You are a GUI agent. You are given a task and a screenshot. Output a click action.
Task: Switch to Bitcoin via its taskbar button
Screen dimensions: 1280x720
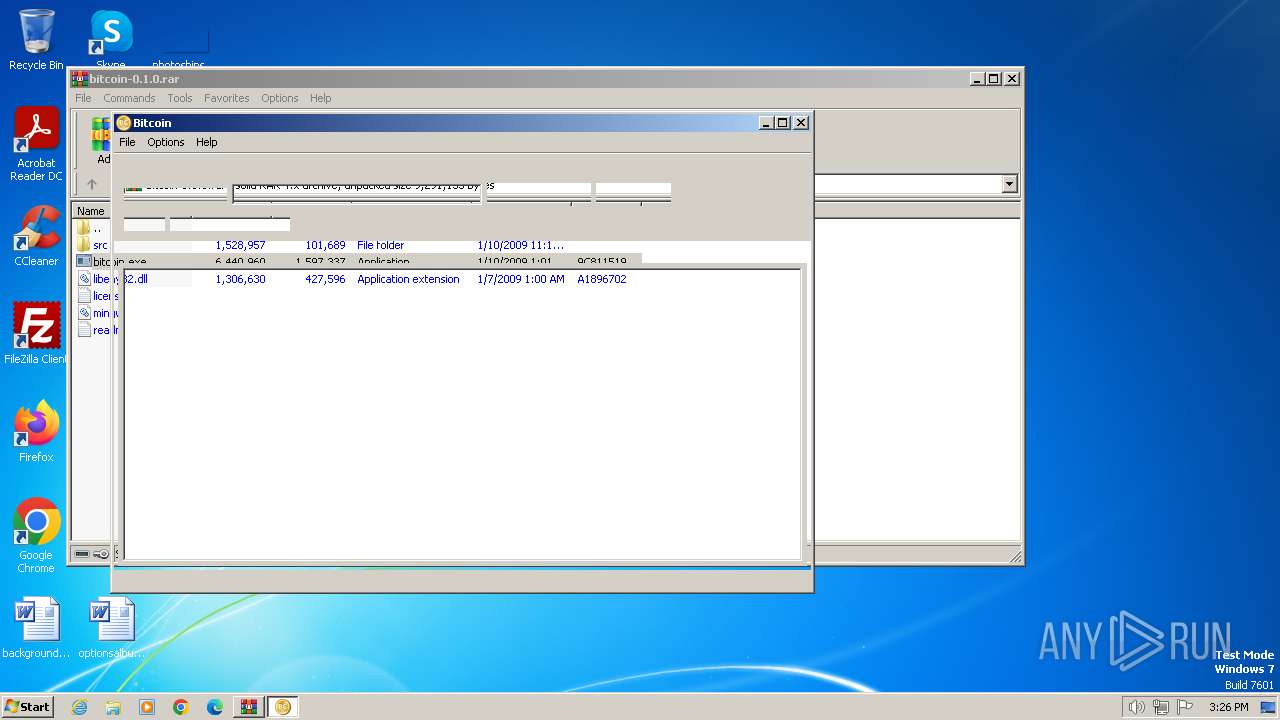(x=283, y=707)
